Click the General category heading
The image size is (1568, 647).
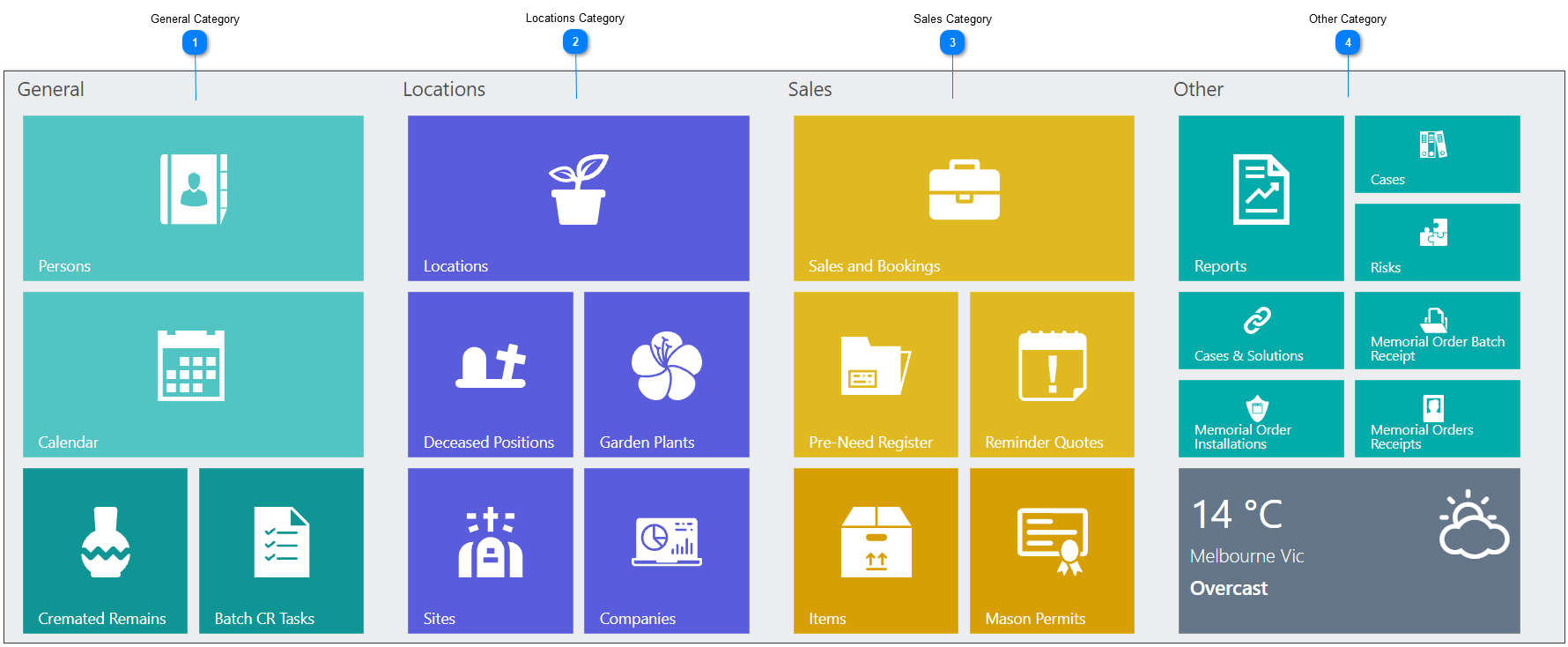point(50,89)
